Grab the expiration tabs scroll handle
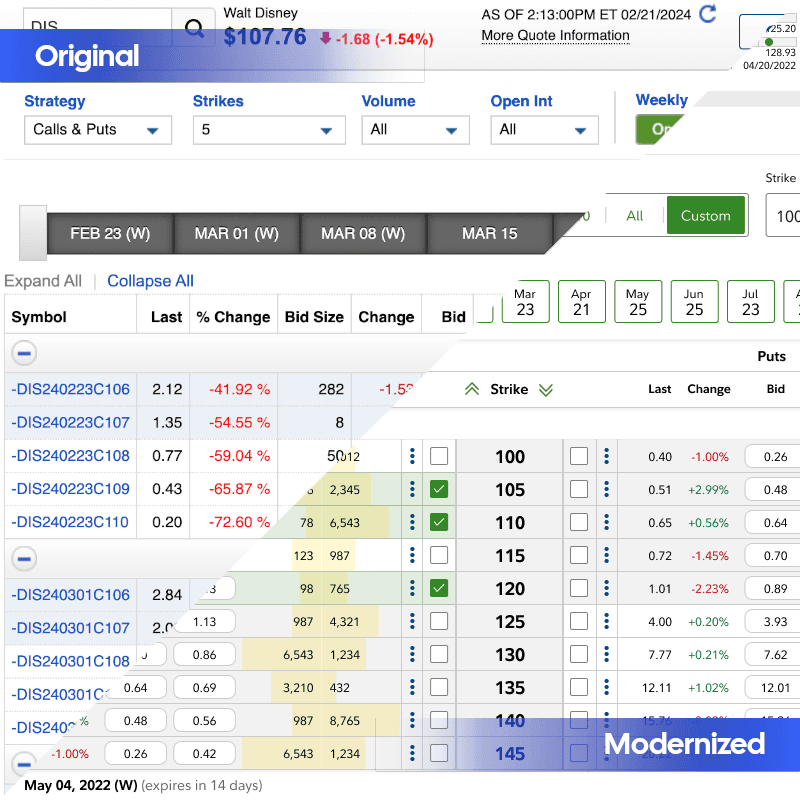The height and width of the screenshot is (800, 800). pos(33,233)
